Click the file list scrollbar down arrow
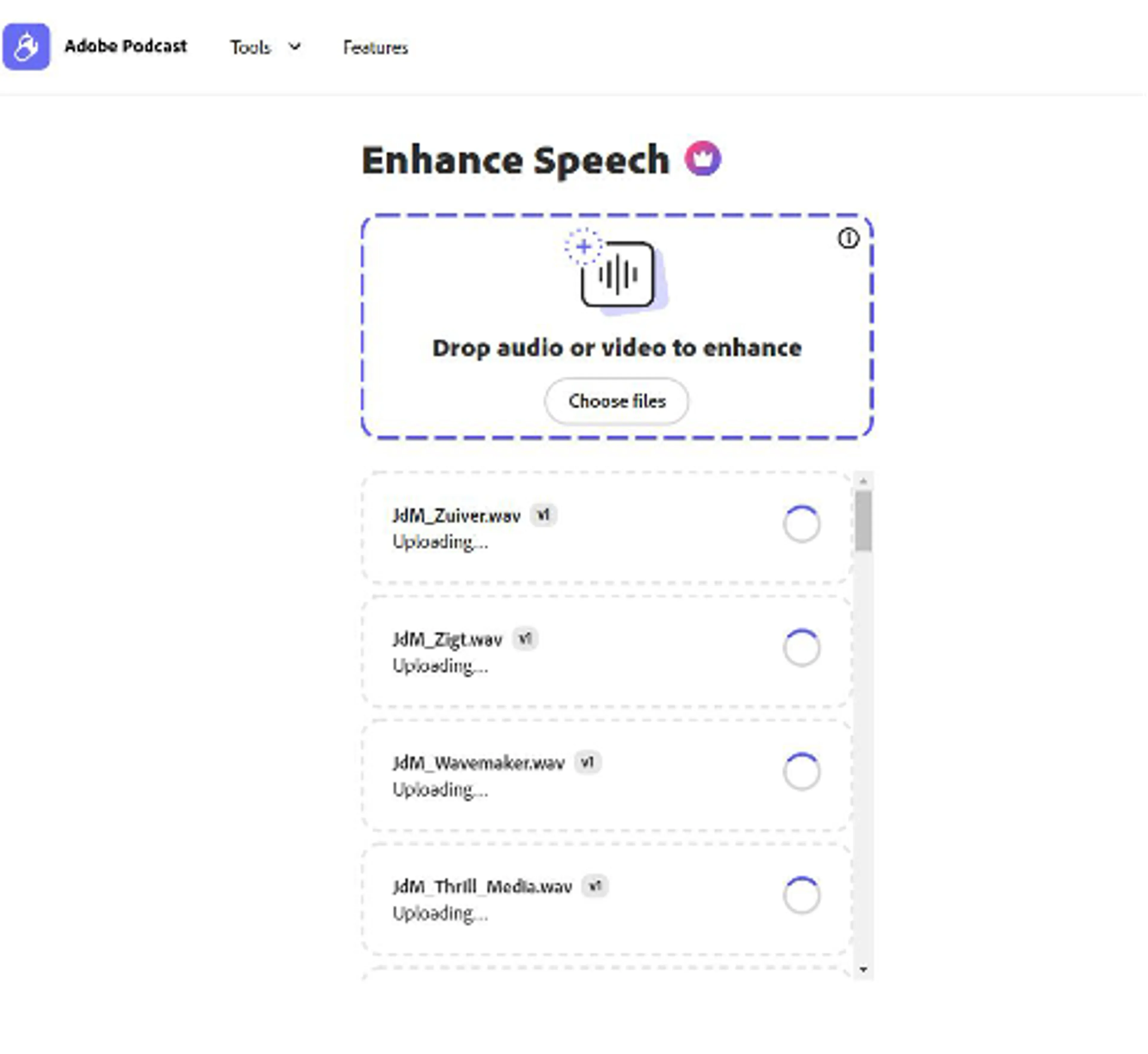The image size is (1148, 1054). click(863, 970)
